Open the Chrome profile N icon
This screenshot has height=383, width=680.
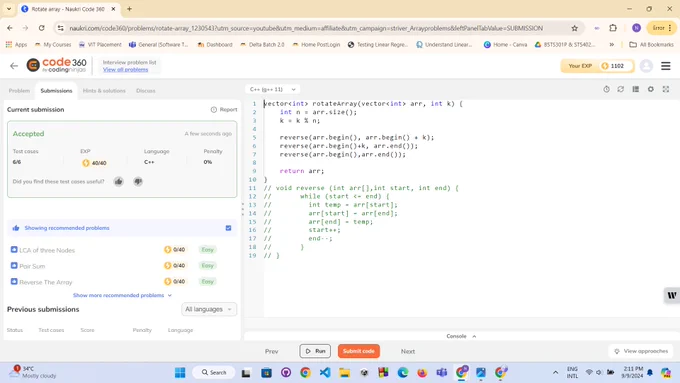(x=636, y=28)
